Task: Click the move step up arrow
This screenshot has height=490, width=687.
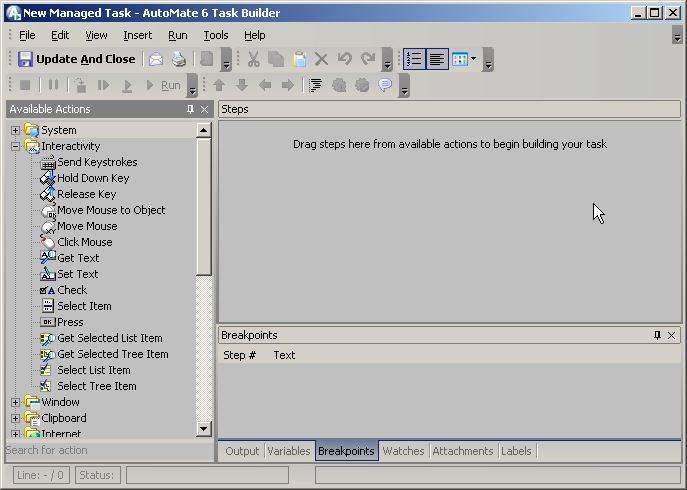Action: click(219, 85)
